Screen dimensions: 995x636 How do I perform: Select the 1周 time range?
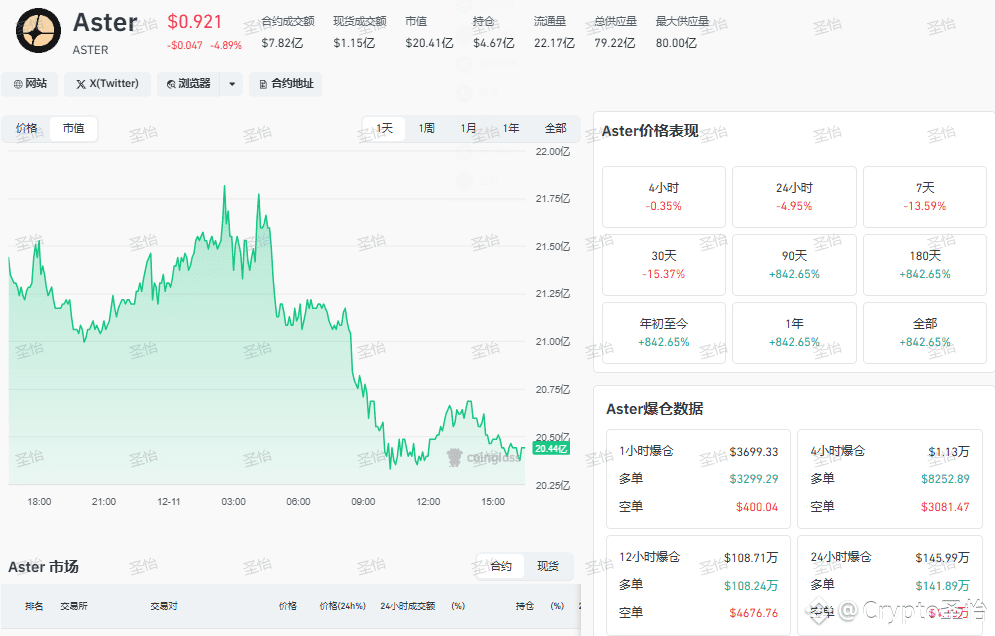[427, 128]
